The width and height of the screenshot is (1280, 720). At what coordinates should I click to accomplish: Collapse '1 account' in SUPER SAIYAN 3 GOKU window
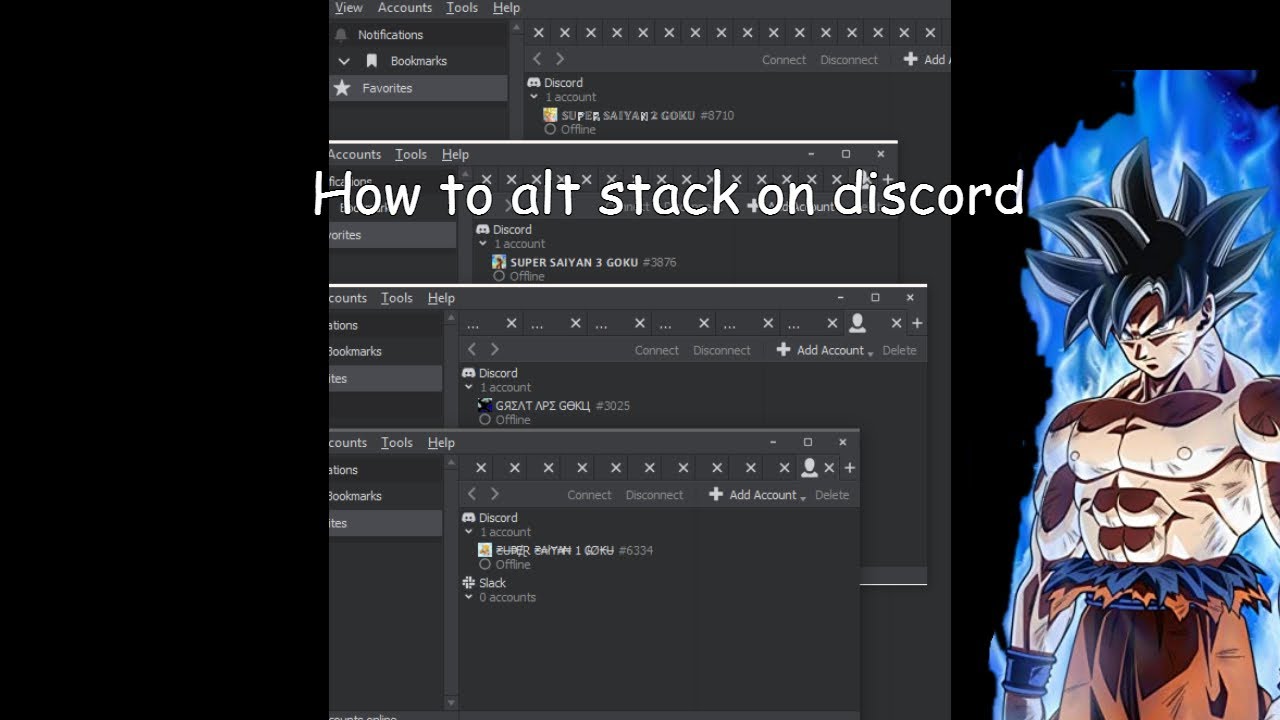tap(483, 244)
